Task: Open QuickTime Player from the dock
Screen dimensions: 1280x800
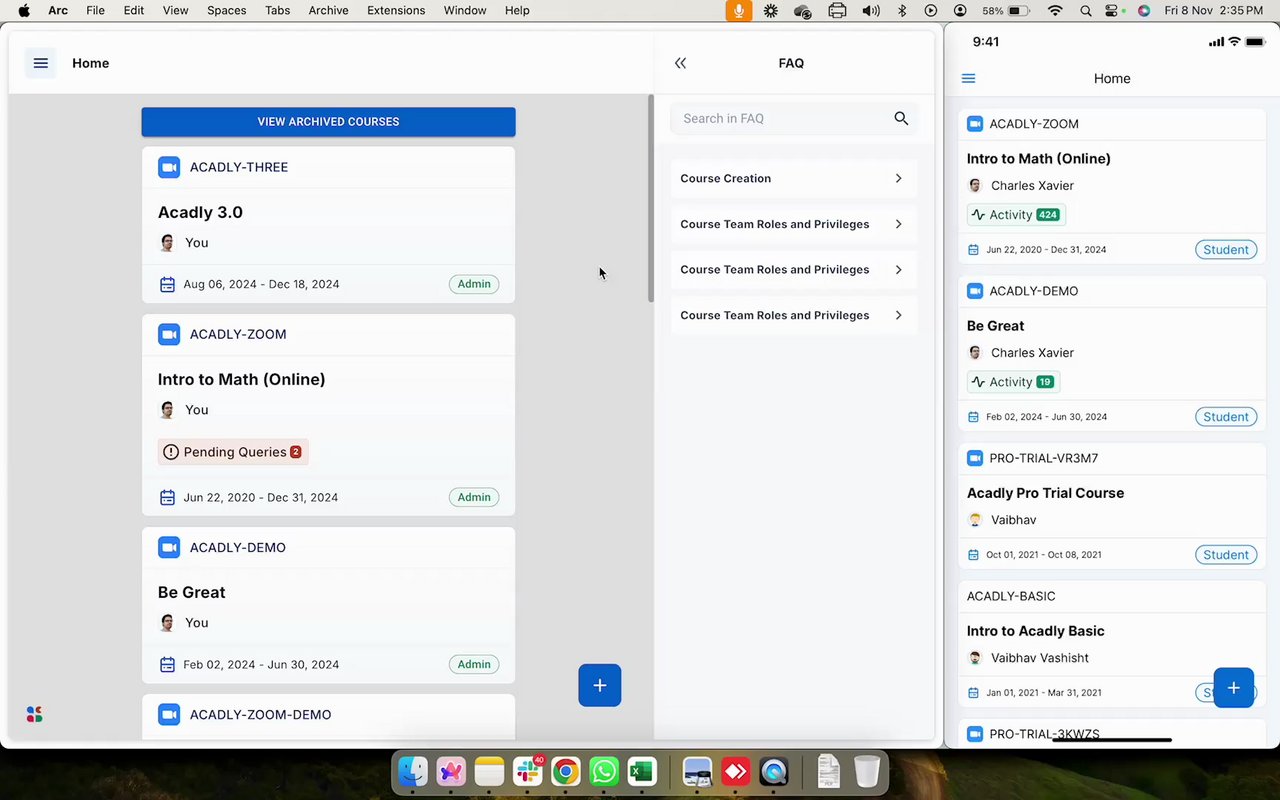Action: (773, 772)
